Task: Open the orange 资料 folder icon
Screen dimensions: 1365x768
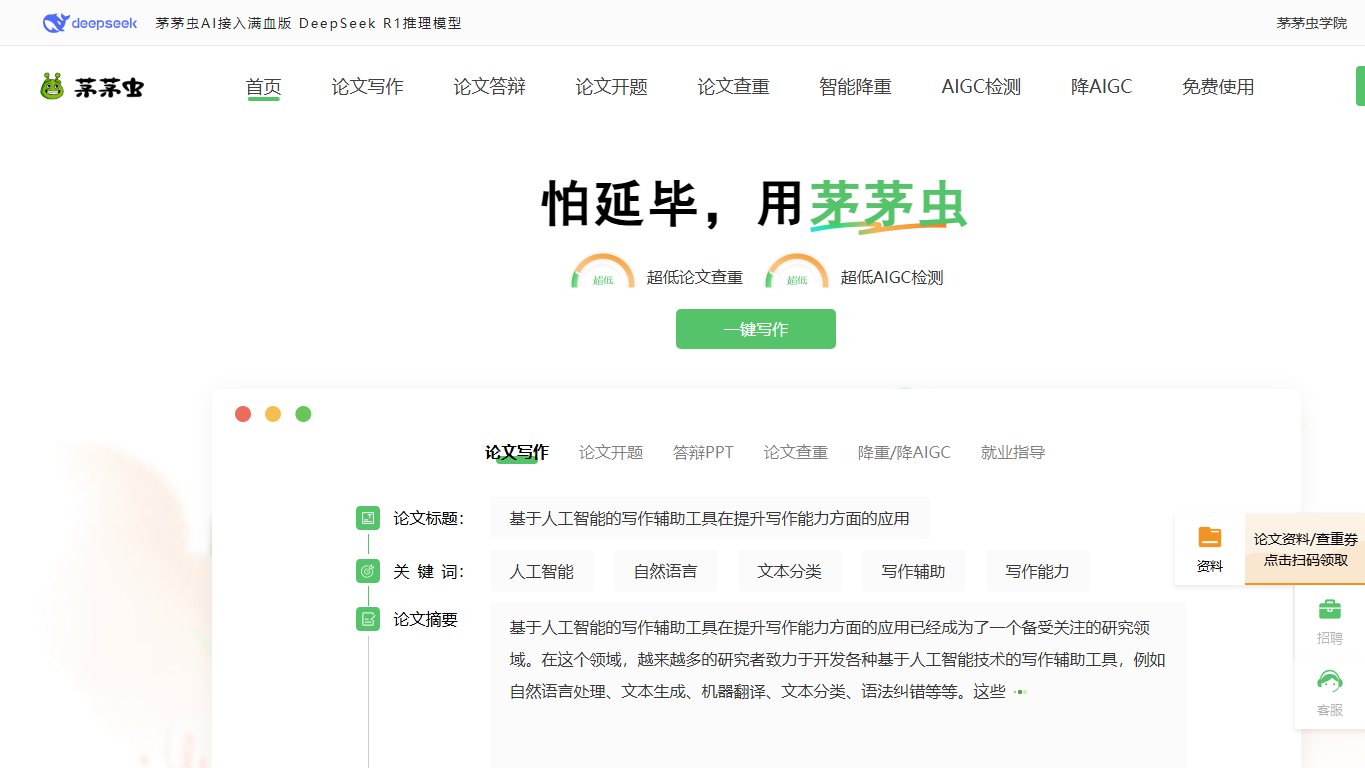Action: [x=1210, y=537]
